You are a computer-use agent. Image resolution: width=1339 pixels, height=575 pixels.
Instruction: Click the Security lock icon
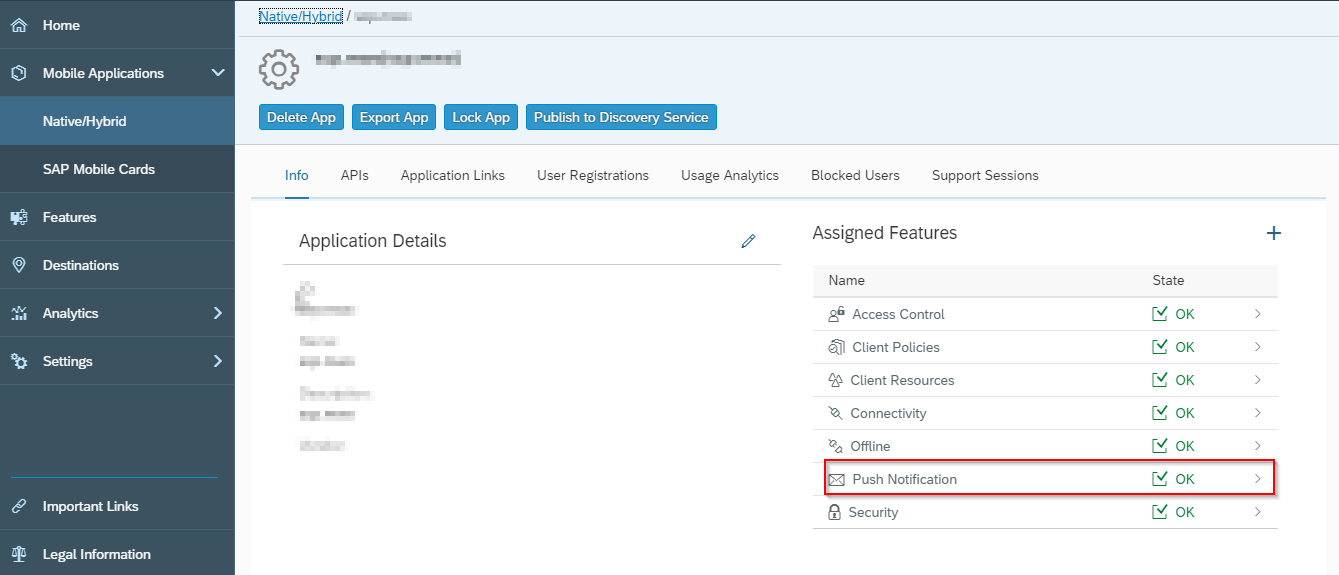coord(835,513)
